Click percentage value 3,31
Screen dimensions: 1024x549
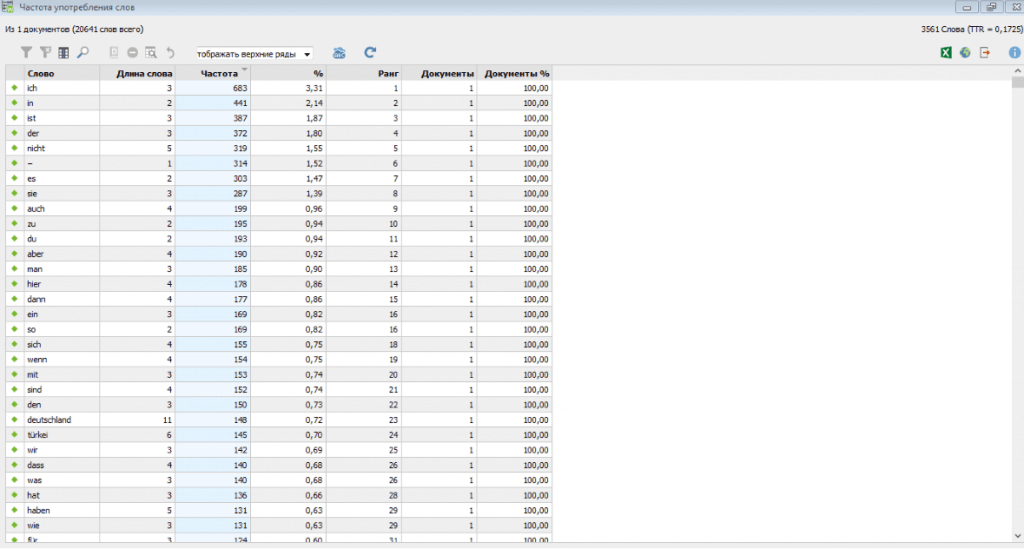314,87
